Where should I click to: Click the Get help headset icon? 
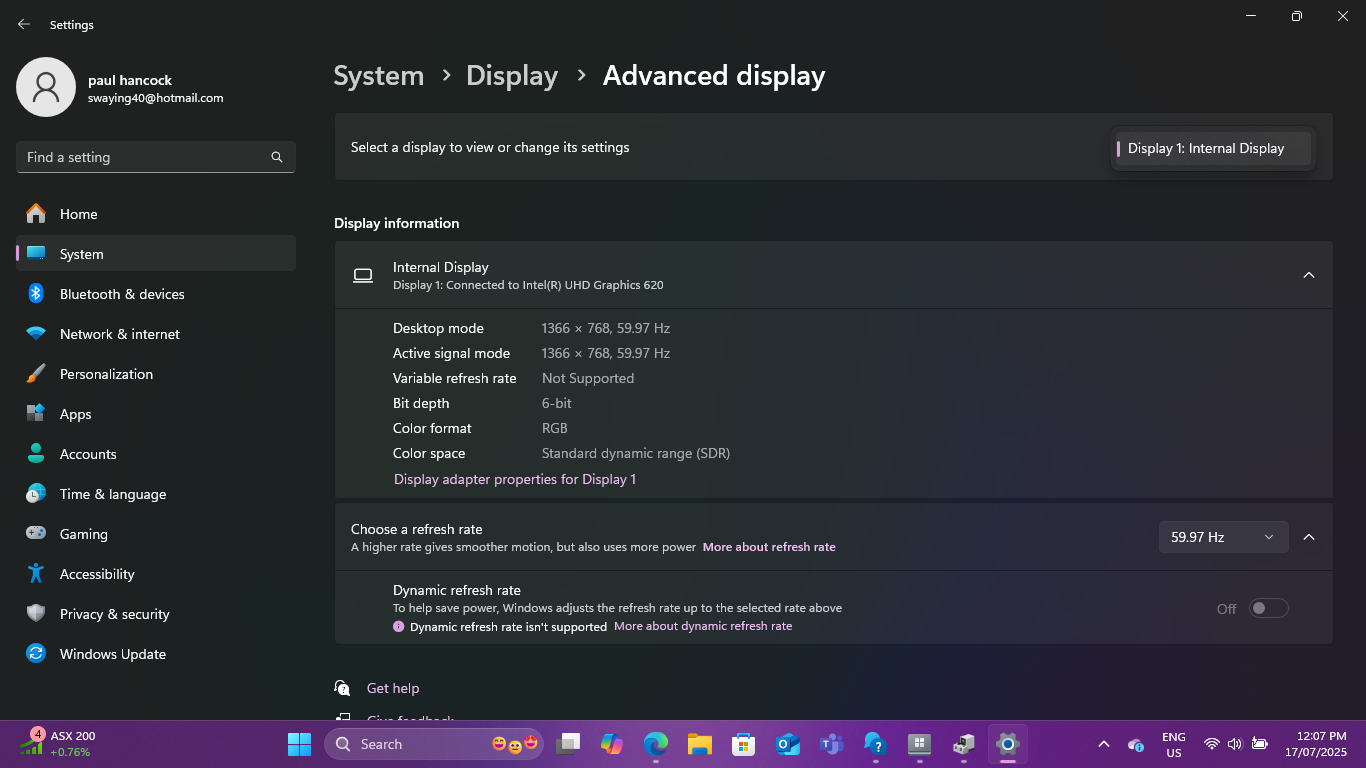pyautogui.click(x=343, y=688)
